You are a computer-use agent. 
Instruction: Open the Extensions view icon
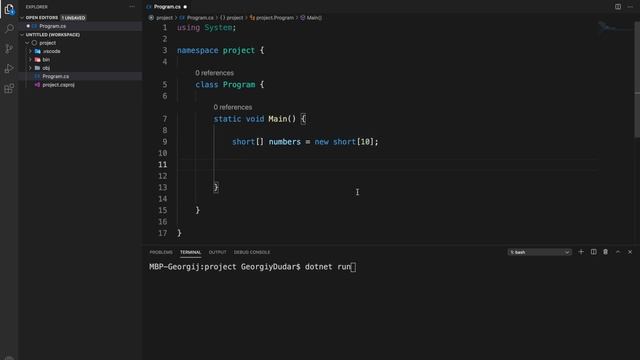click(x=9, y=88)
